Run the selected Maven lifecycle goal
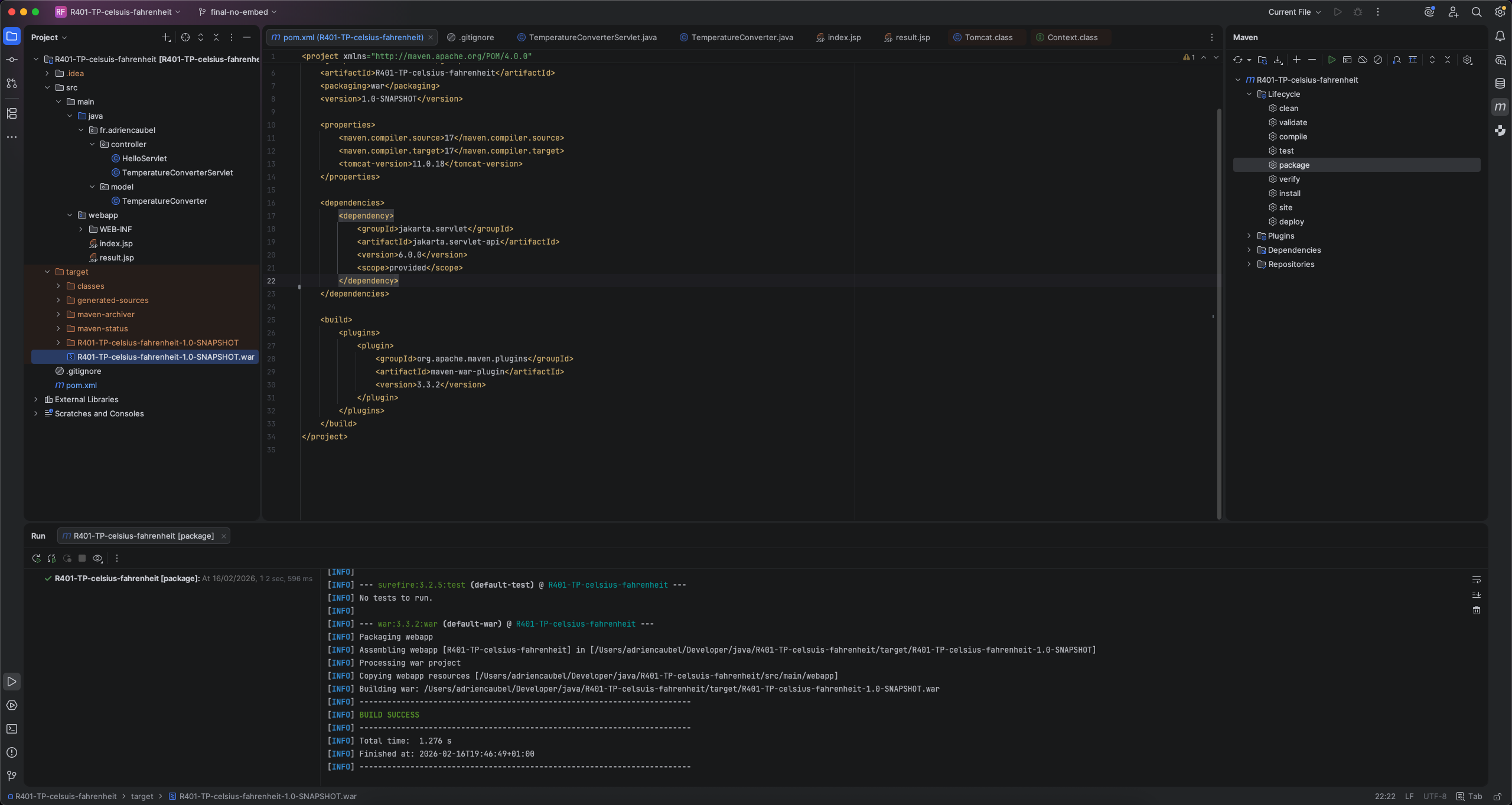The image size is (1512, 805). [x=1331, y=60]
